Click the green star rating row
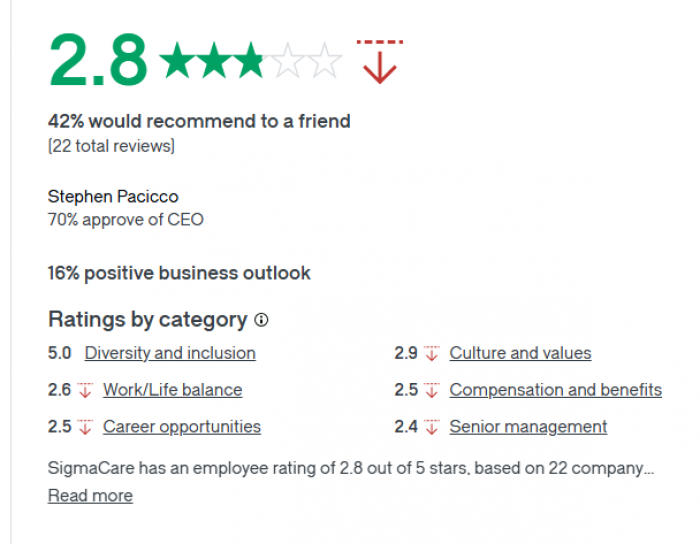The width and height of the screenshot is (700, 544). tap(250, 62)
